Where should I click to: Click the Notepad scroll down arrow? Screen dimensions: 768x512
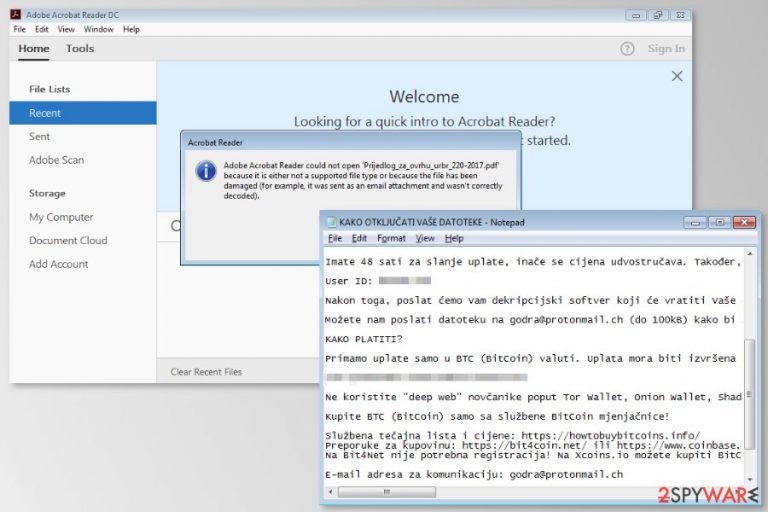[749, 479]
